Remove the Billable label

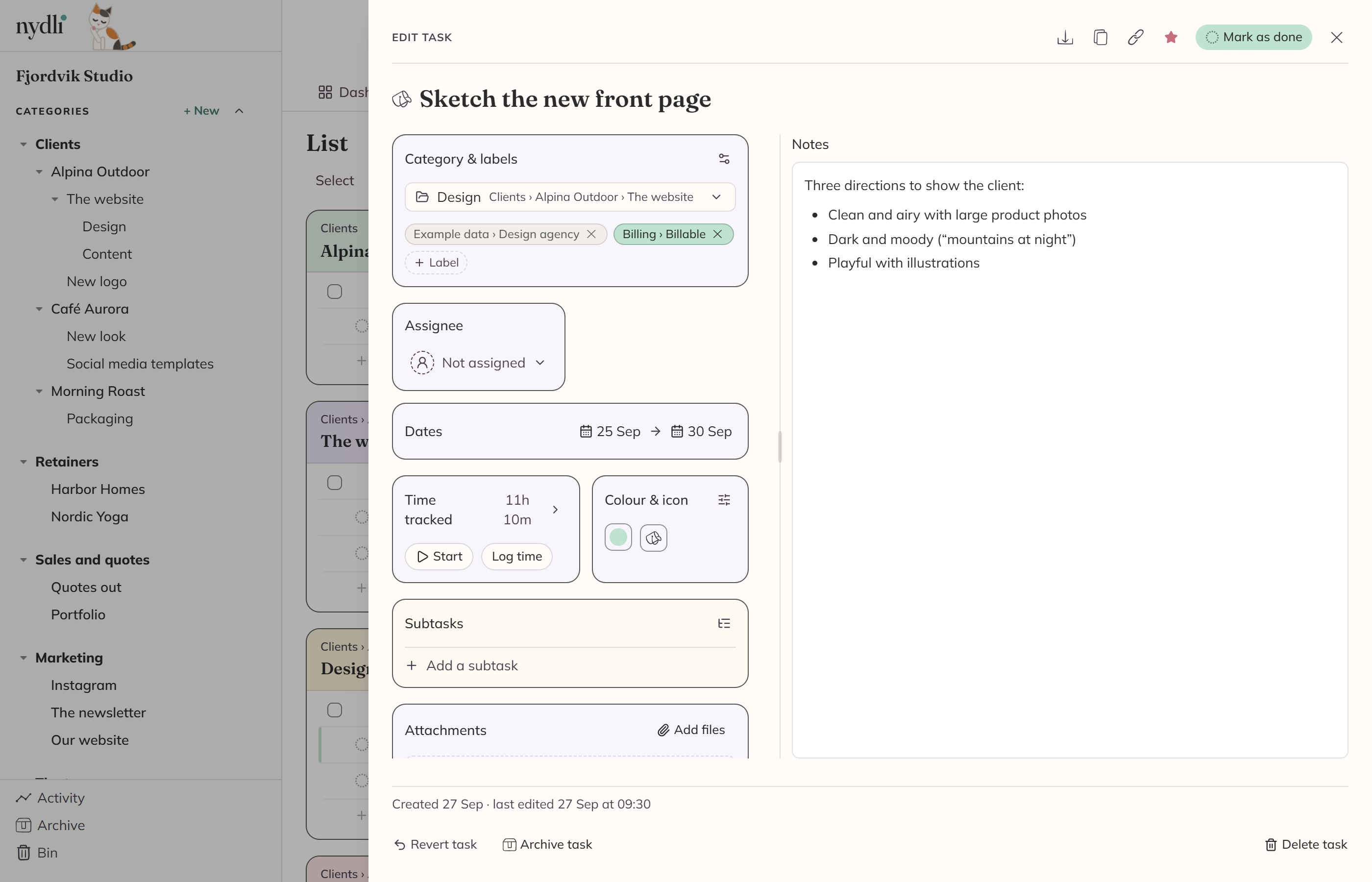coord(717,234)
